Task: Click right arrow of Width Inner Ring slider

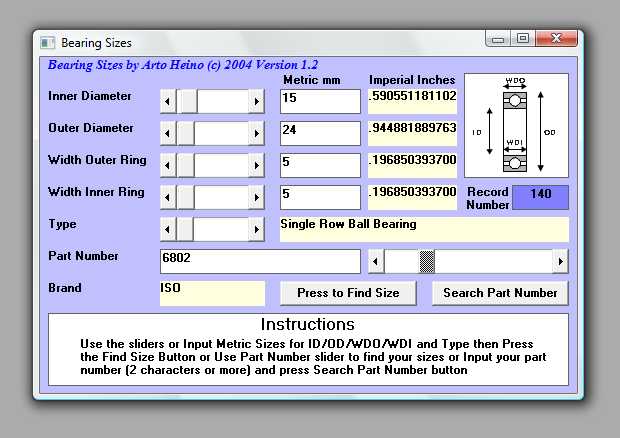Action: coord(256,197)
